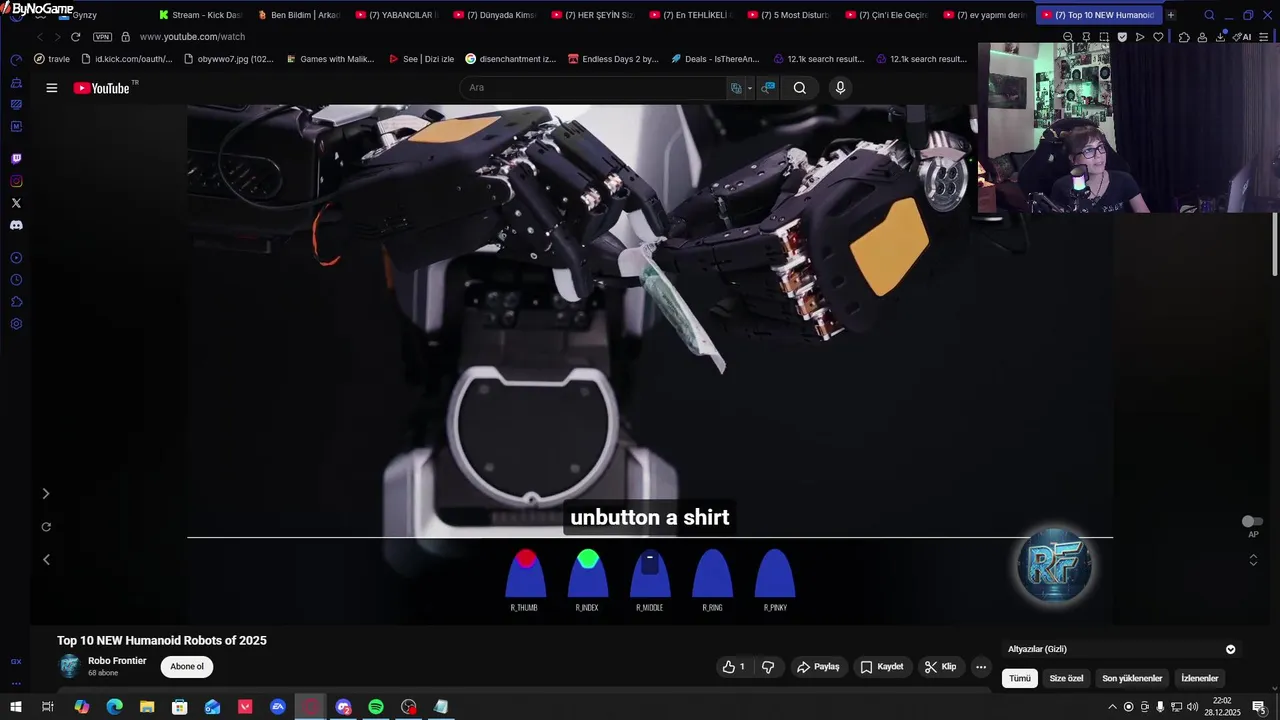Open the browser tab search icon
Viewport: 1280px width, 720px height.
click(1209, 15)
